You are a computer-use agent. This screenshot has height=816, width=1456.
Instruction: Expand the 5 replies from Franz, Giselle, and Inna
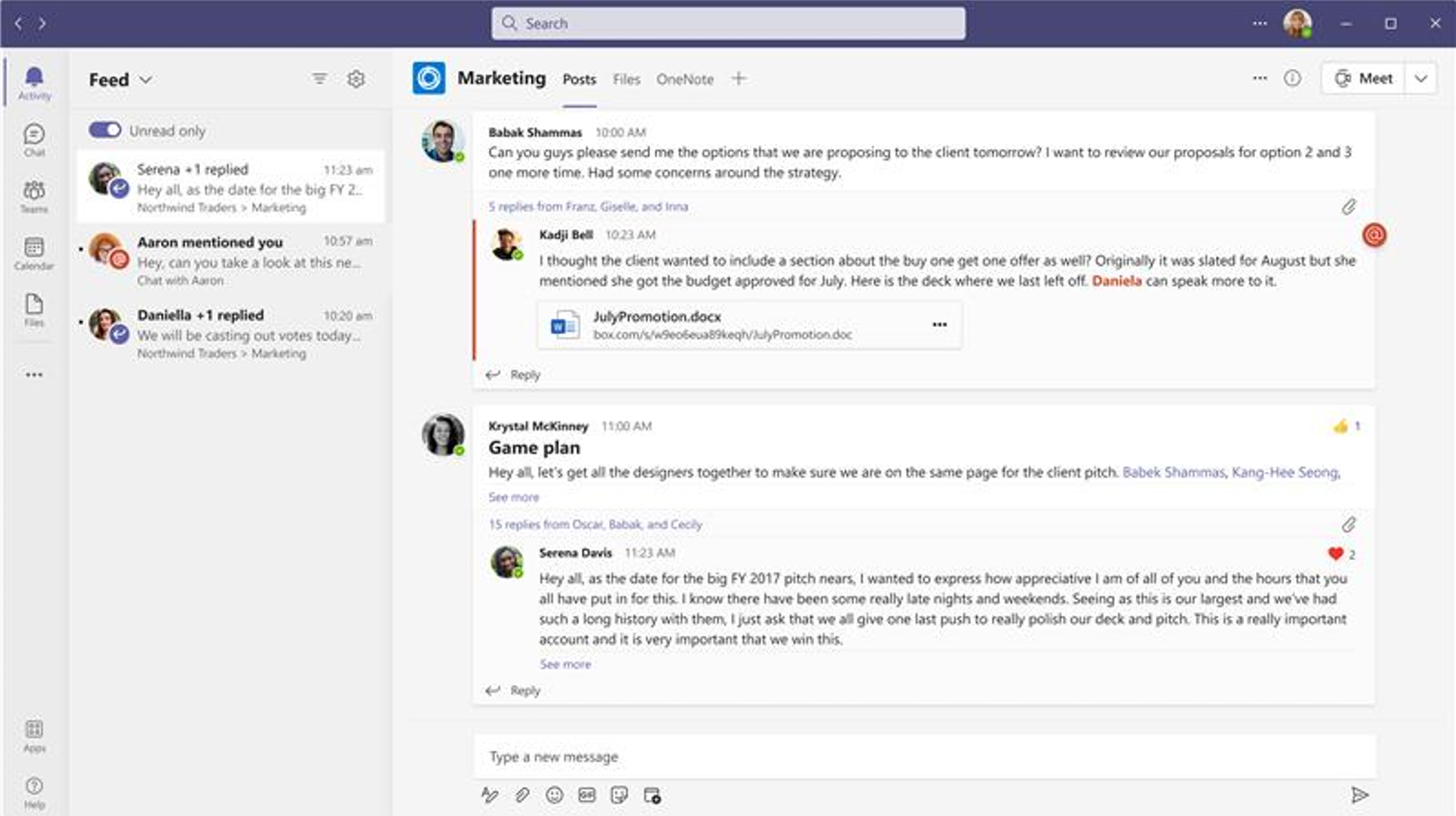[588, 206]
